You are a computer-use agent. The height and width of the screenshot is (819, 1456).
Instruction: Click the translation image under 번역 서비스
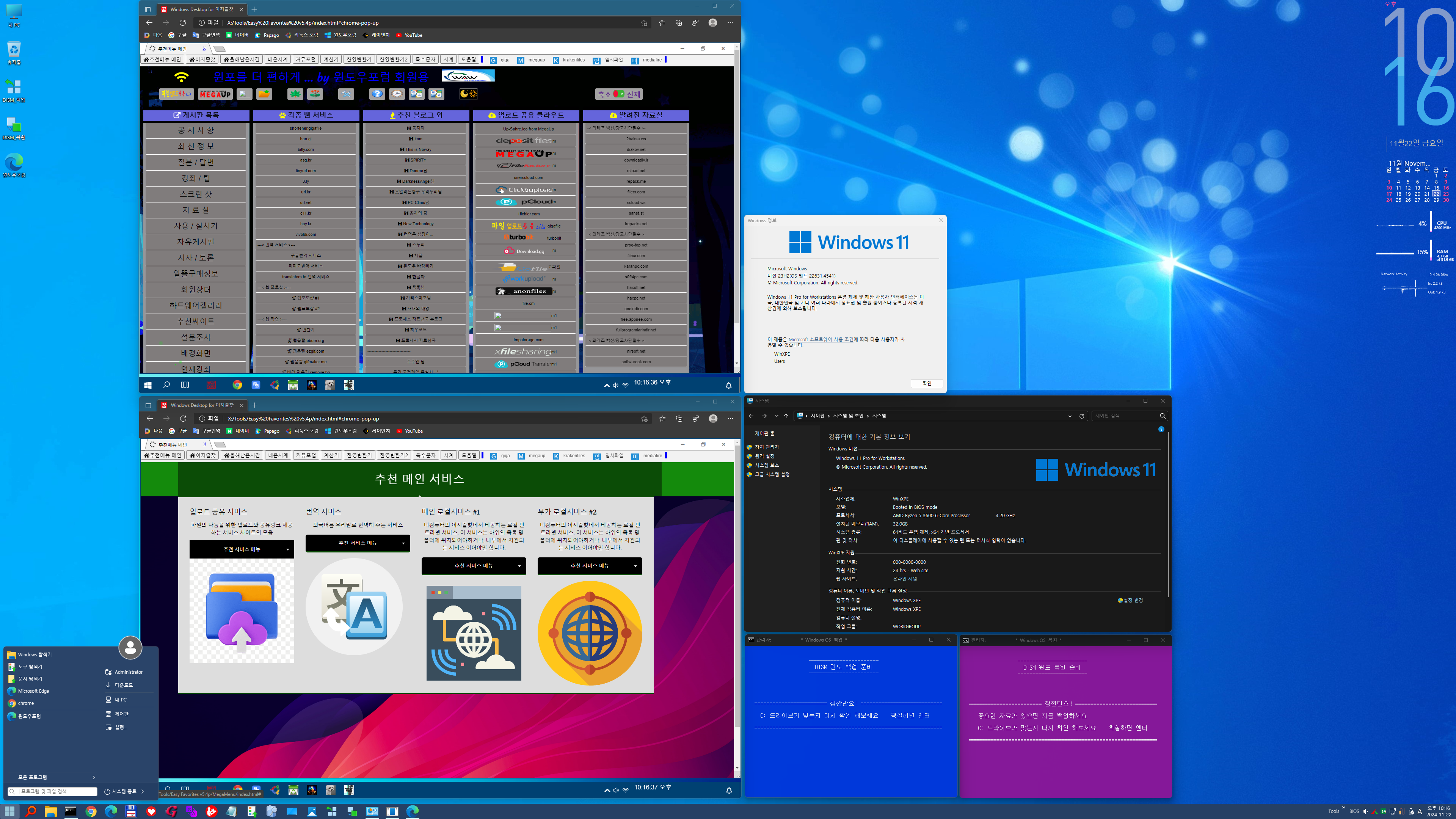[x=355, y=607]
